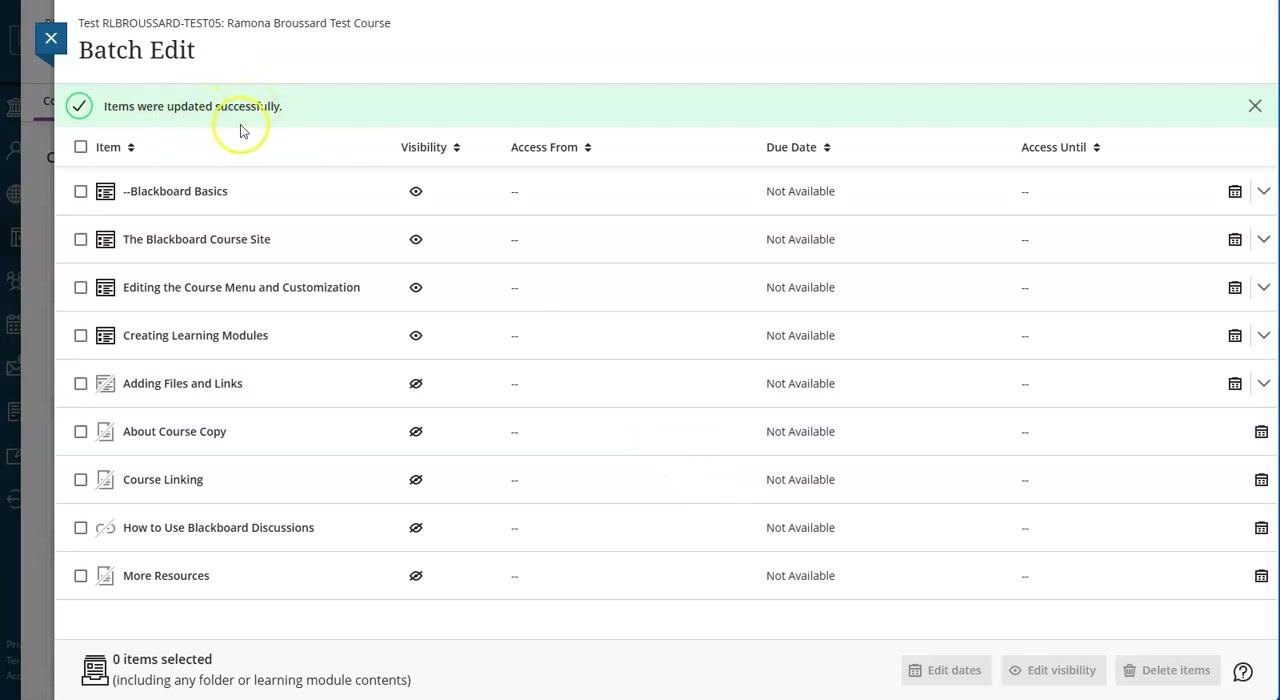Toggle visibility eye for The Blackboard Course Site

[416, 239]
